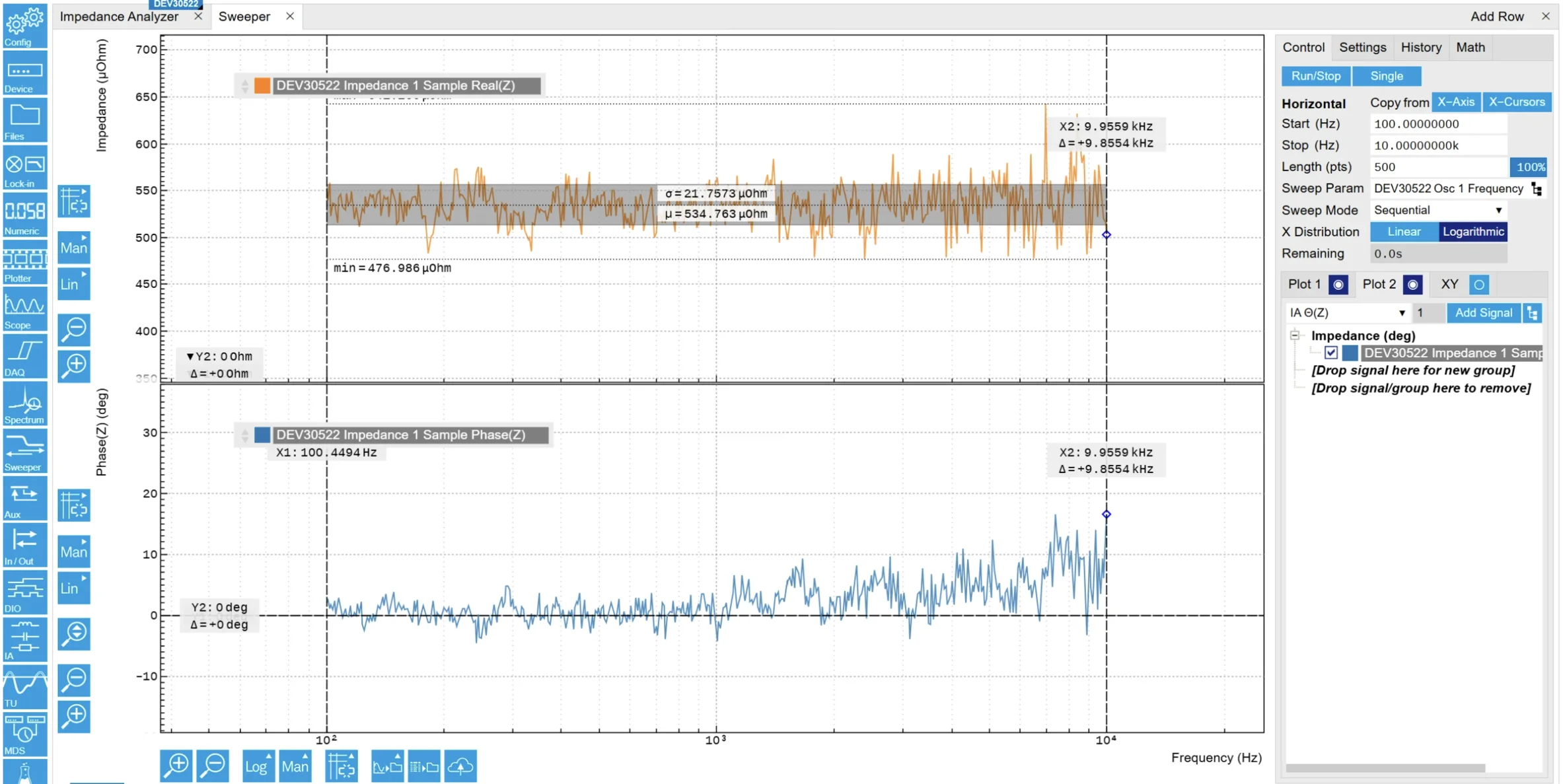Toggle bottom plot Lin scale button
The height and width of the screenshot is (784, 1563).
(x=74, y=588)
